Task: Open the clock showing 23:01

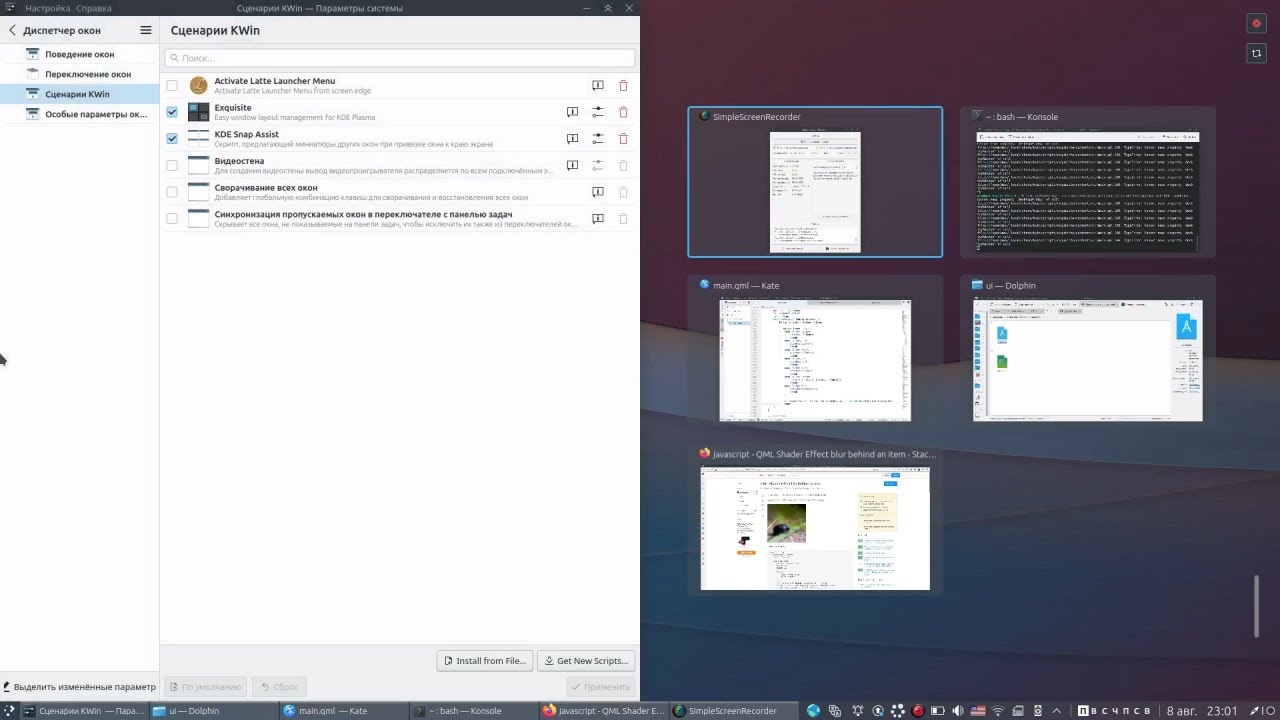Action: coord(1223,711)
